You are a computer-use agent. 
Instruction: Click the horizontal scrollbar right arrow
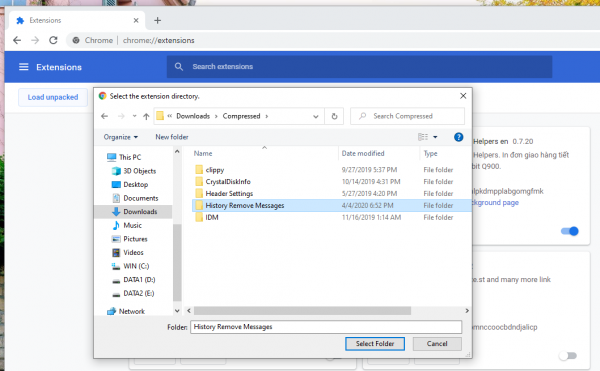click(467, 311)
